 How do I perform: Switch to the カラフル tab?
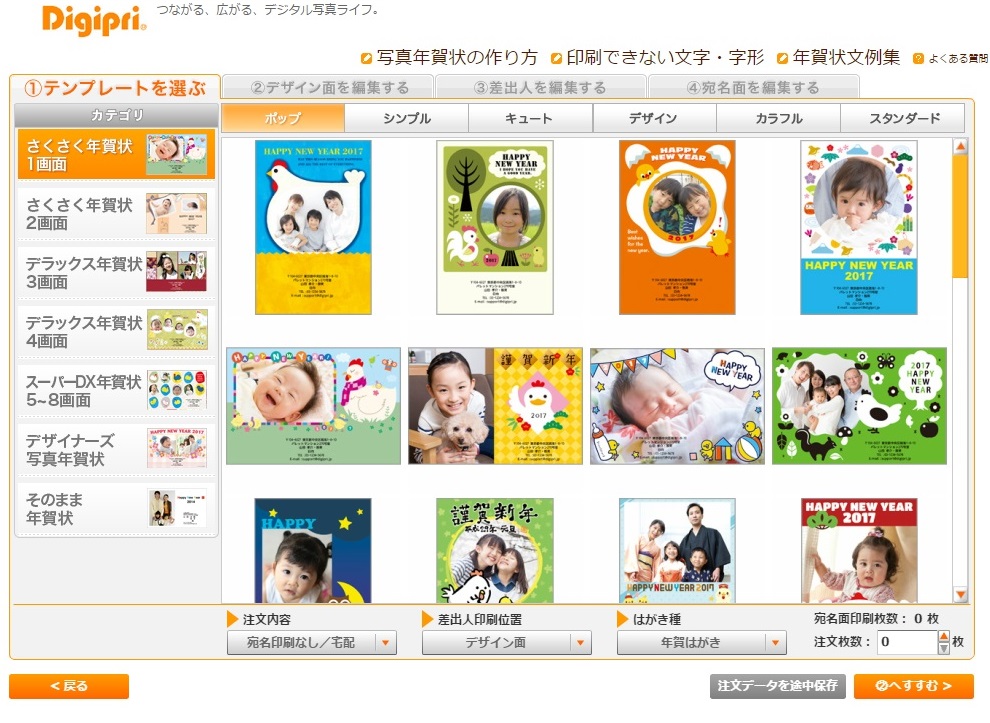[x=778, y=118]
